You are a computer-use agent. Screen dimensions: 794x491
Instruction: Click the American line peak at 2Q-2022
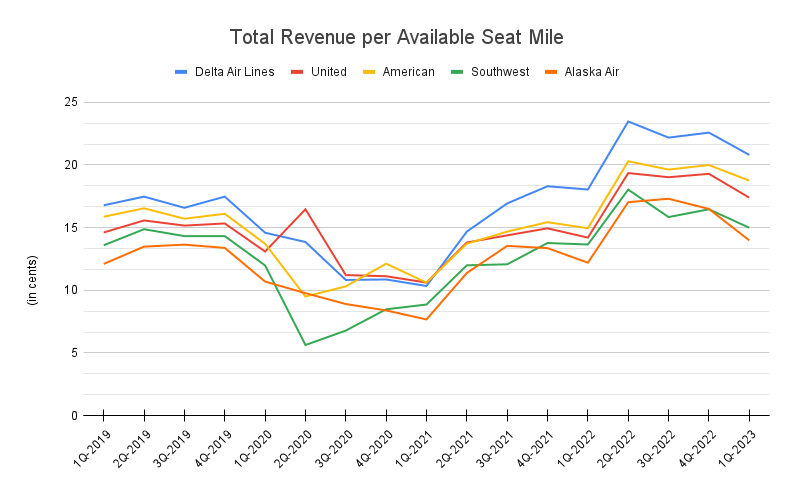click(628, 161)
